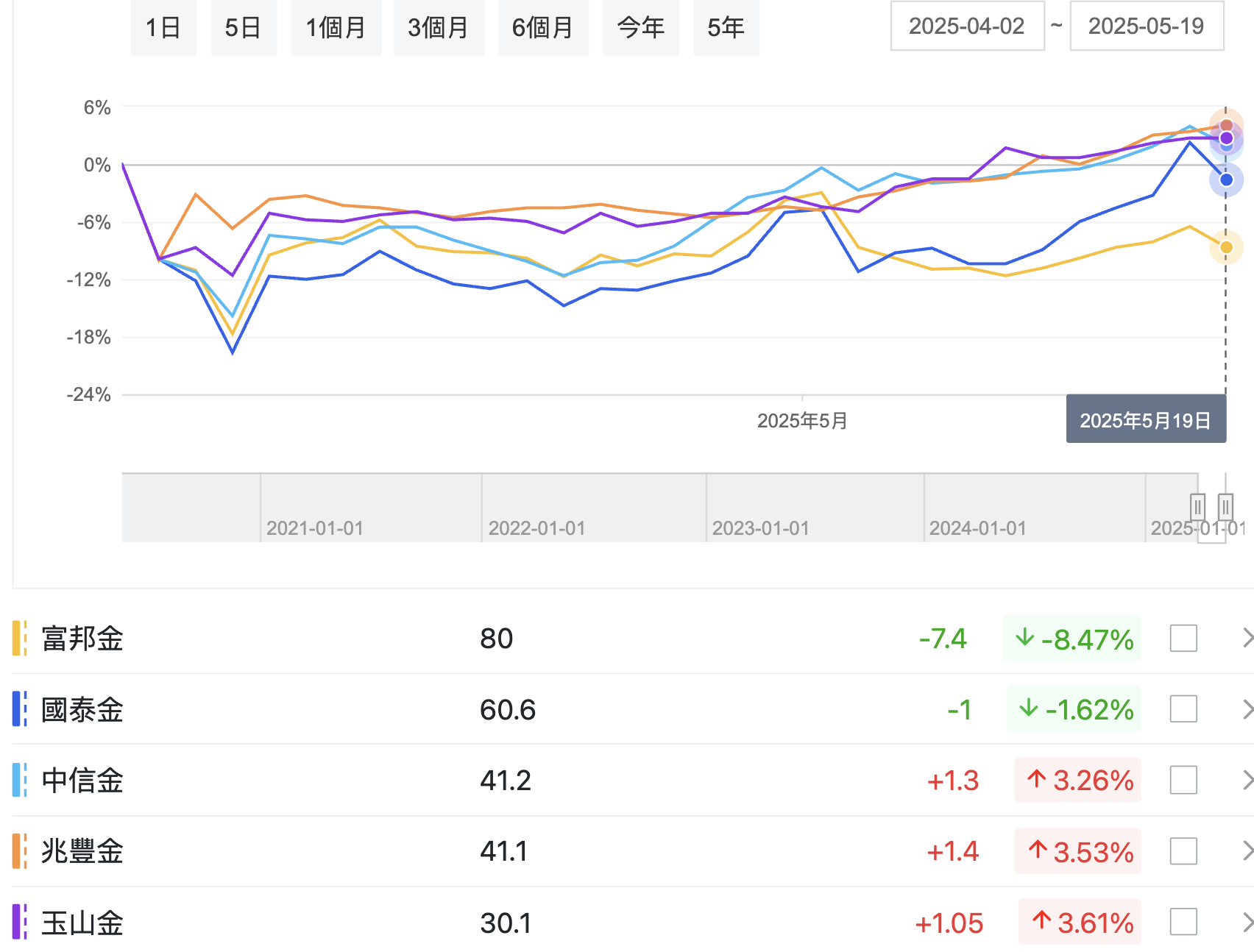Click the down arrow in 富邦金 -8.47% badge

click(x=1024, y=637)
